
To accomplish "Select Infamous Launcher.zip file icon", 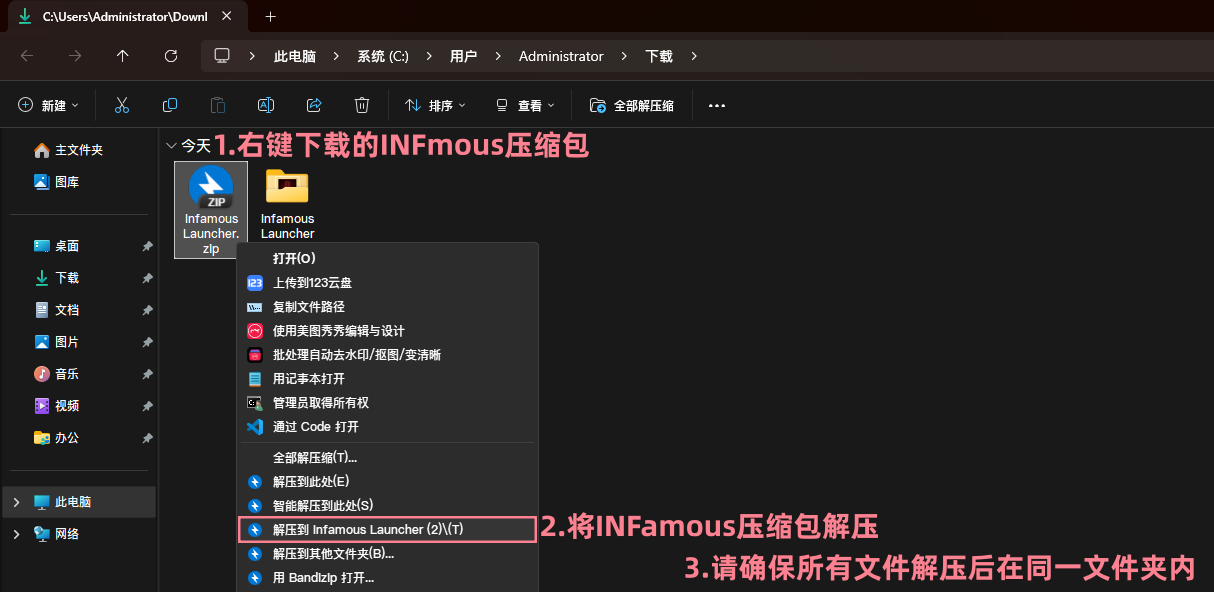I will click(x=211, y=210).
